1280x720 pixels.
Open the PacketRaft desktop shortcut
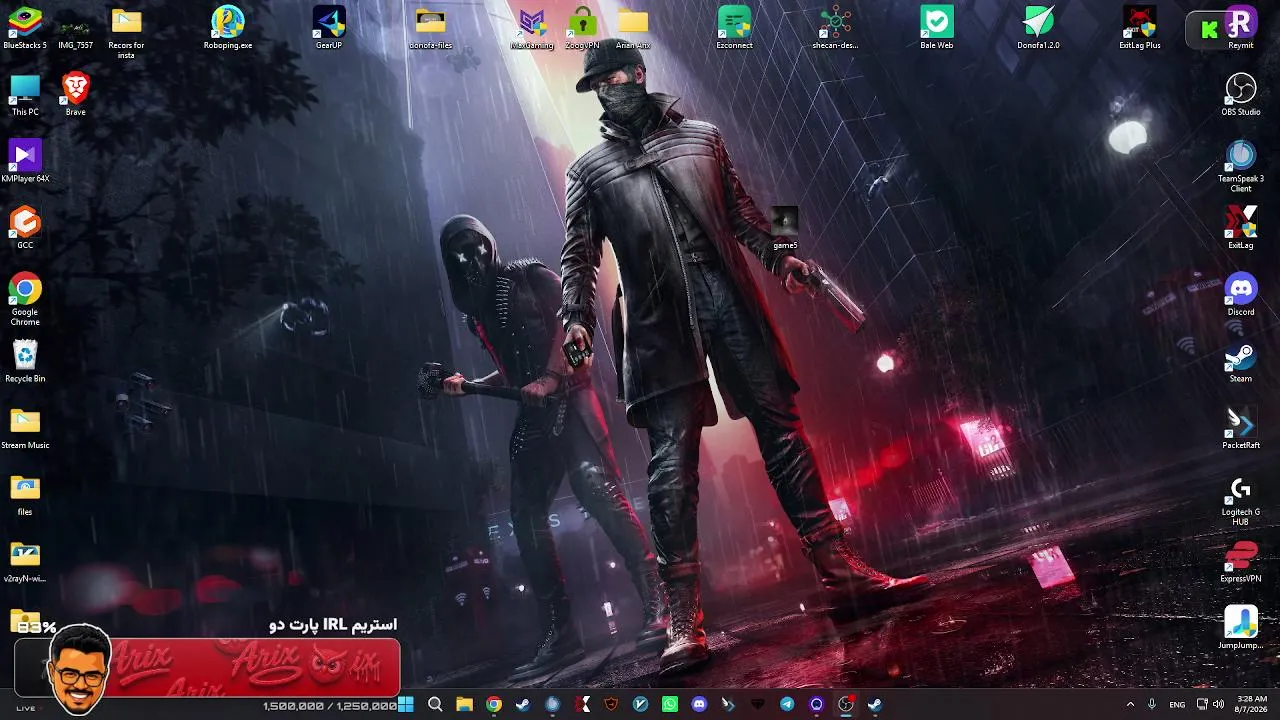pyautogui.click(x=1241, y=428)
